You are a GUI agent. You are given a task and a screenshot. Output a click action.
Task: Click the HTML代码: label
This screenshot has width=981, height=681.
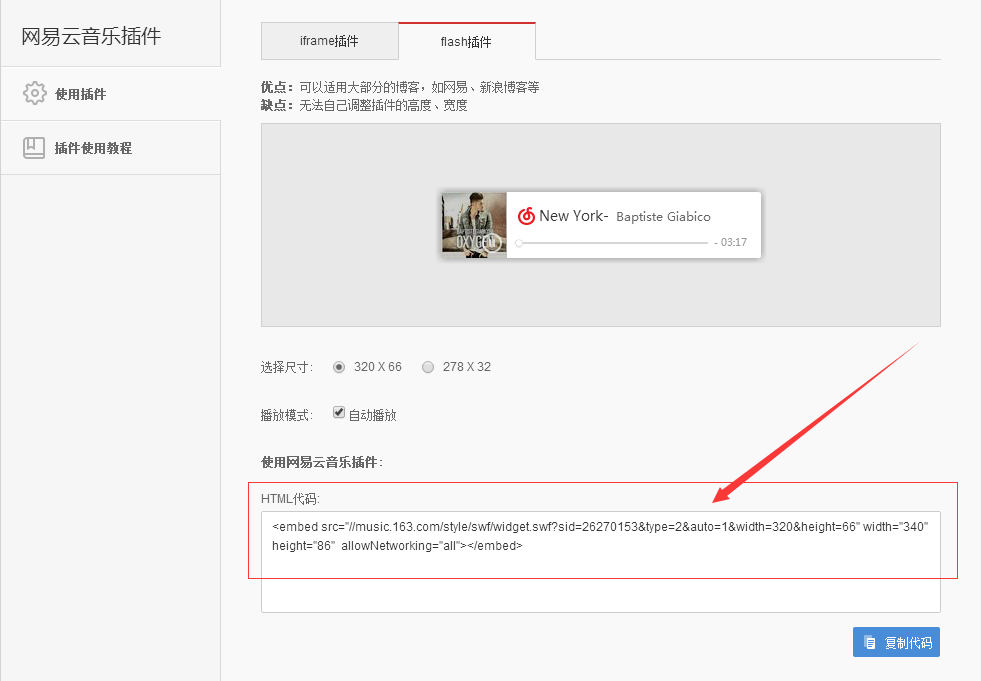(290, 499)
